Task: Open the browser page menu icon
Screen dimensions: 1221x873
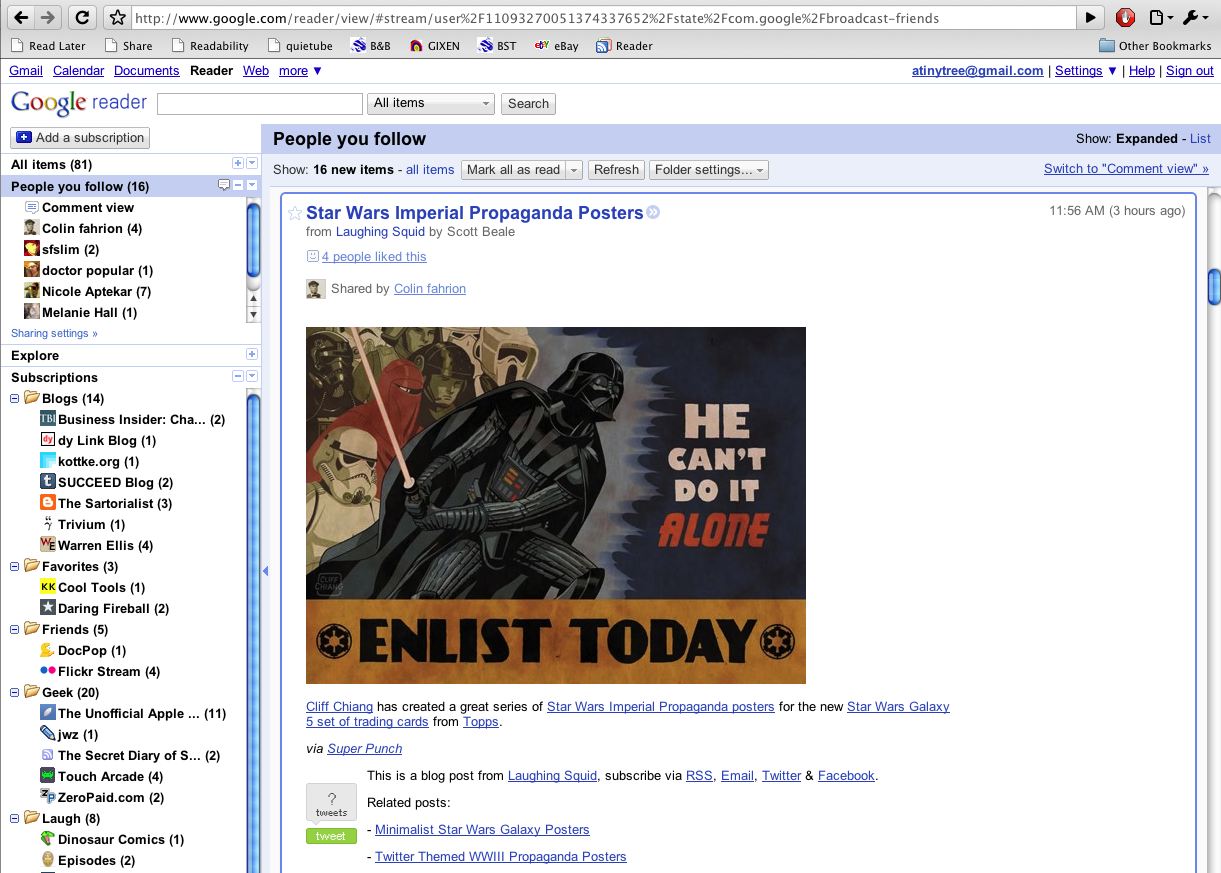Action: pos(1158,17)
